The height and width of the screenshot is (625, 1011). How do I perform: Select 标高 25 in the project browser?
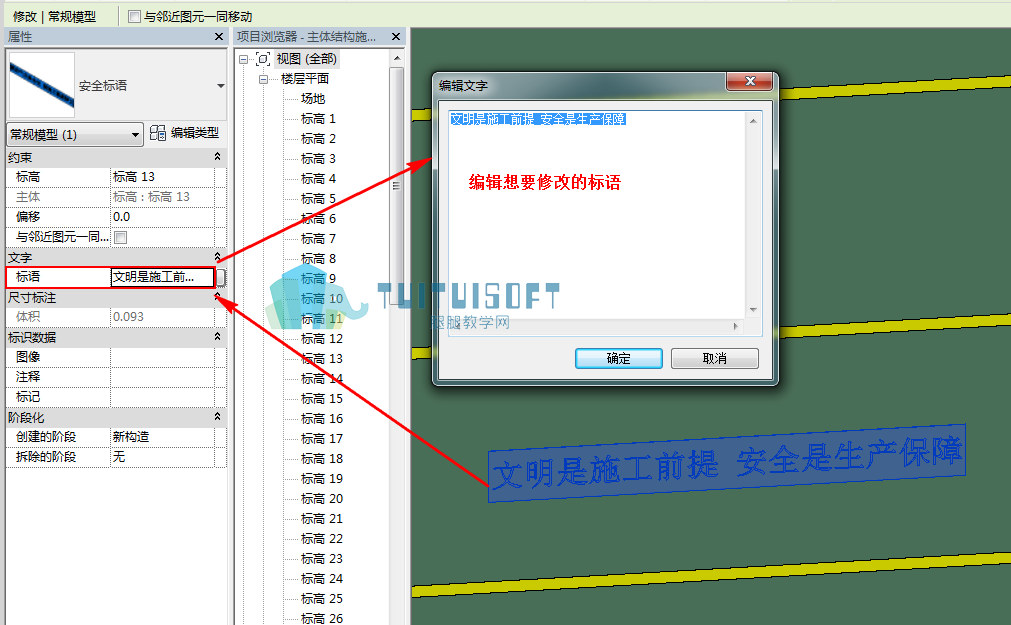[322, 599]
